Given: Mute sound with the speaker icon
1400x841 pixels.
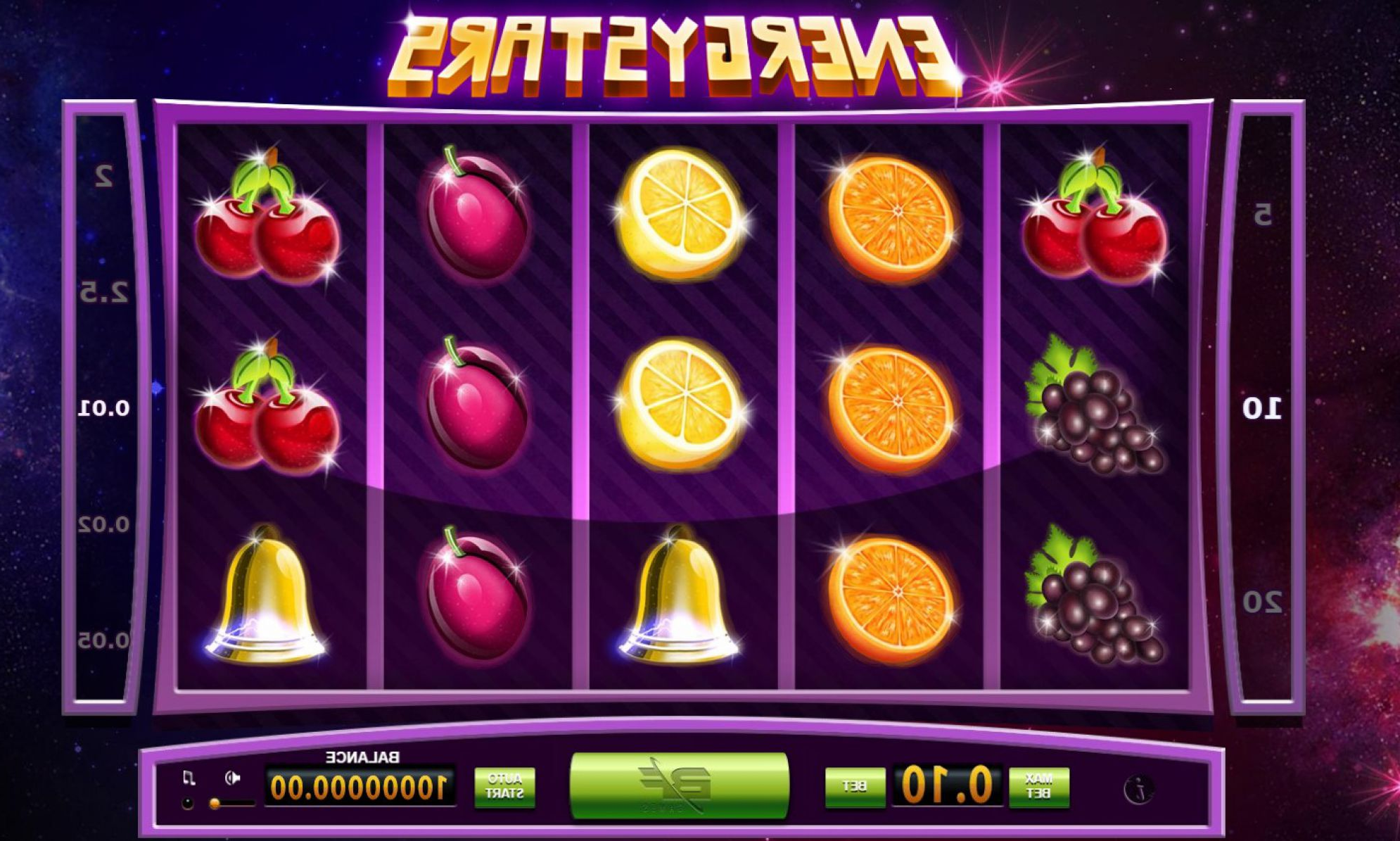Looking at the screenshot, I should click(233, 778).
